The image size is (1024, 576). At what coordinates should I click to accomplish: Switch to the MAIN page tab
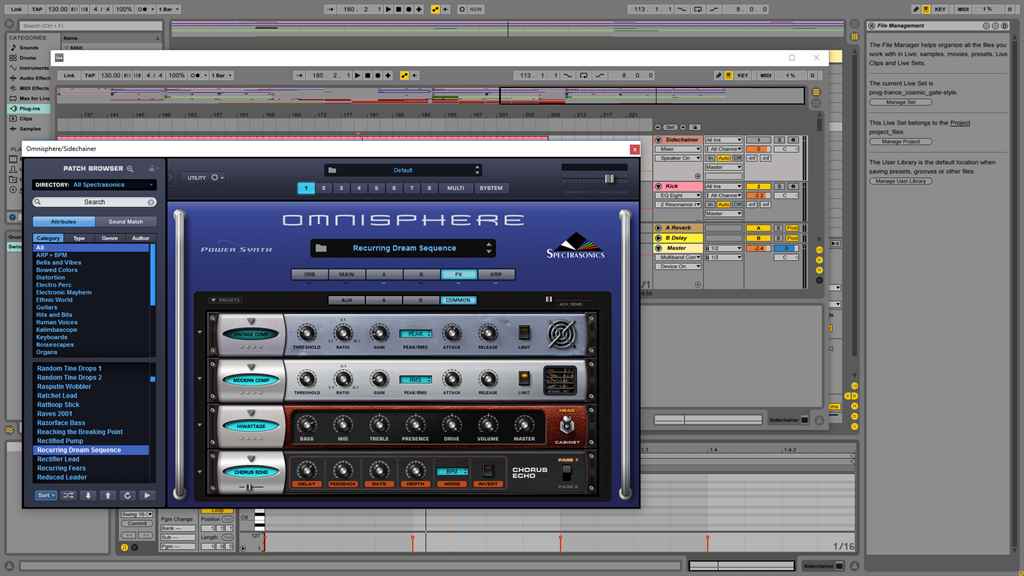click(x=347, y=275)
